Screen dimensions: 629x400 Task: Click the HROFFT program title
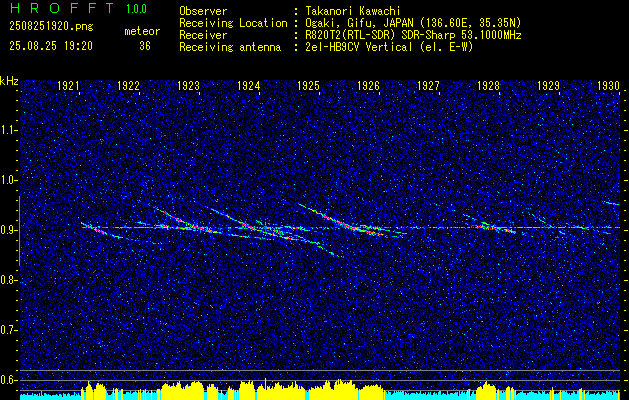coord(62,8)
